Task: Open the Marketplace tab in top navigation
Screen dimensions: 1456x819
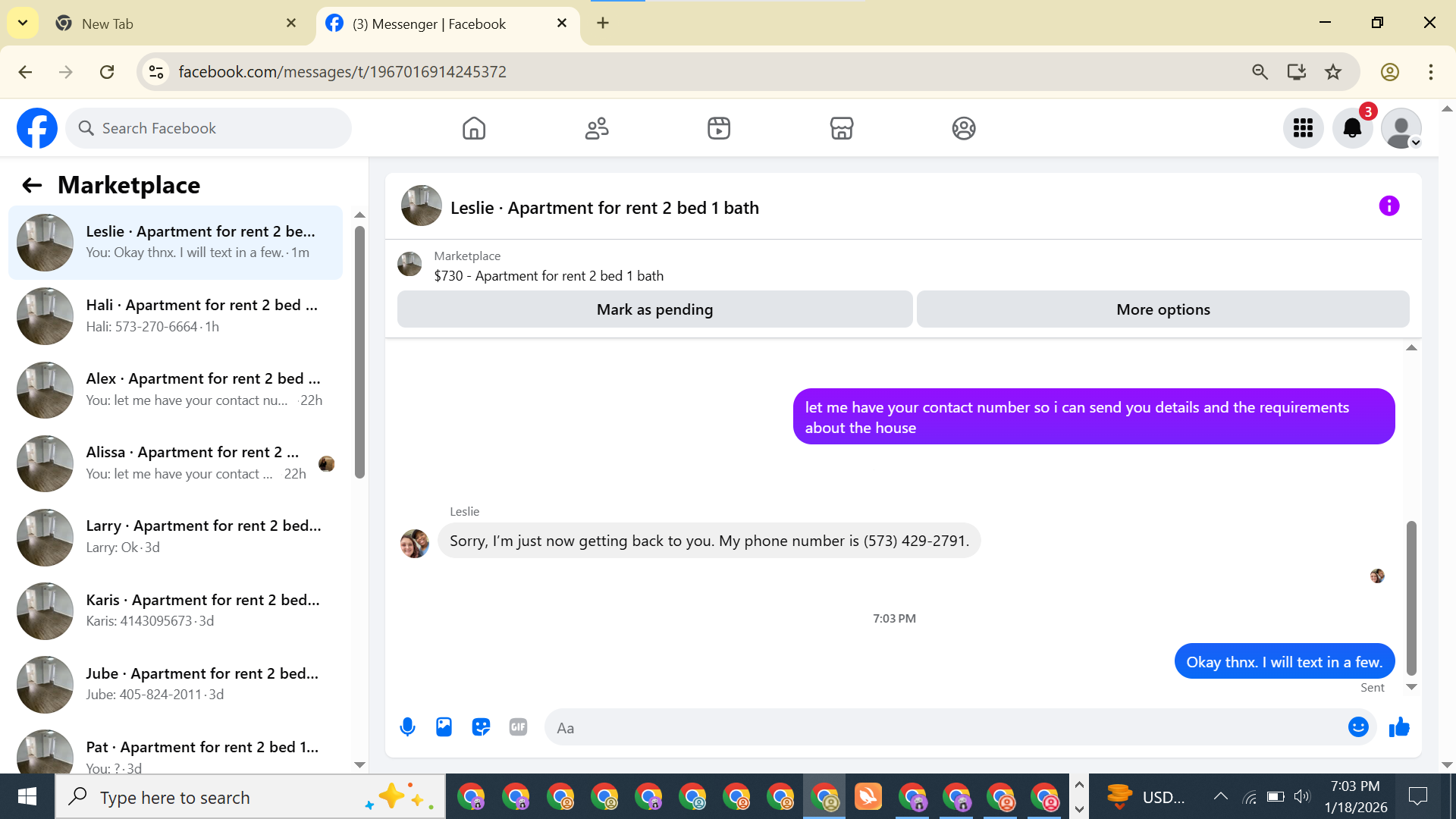Action: [841, 128]
